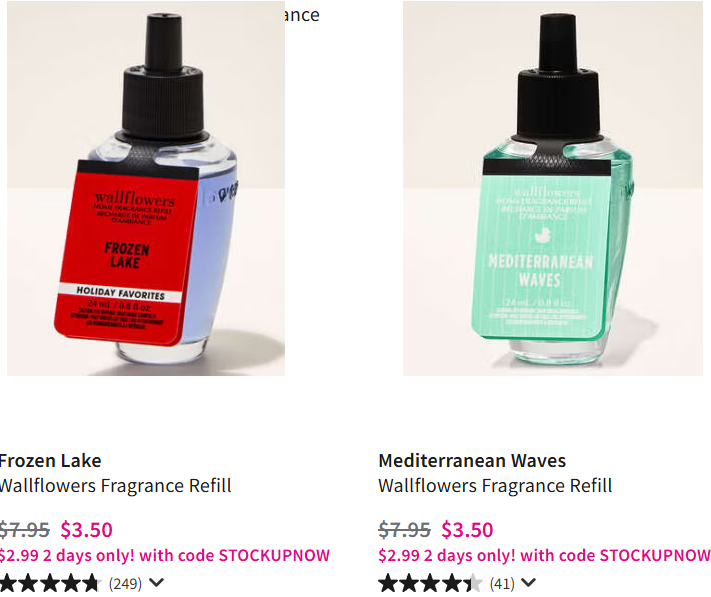Click the Frozen Lake $7.95 original price
The width and height of the screenshot is (711, 597).
click(24, 529)
